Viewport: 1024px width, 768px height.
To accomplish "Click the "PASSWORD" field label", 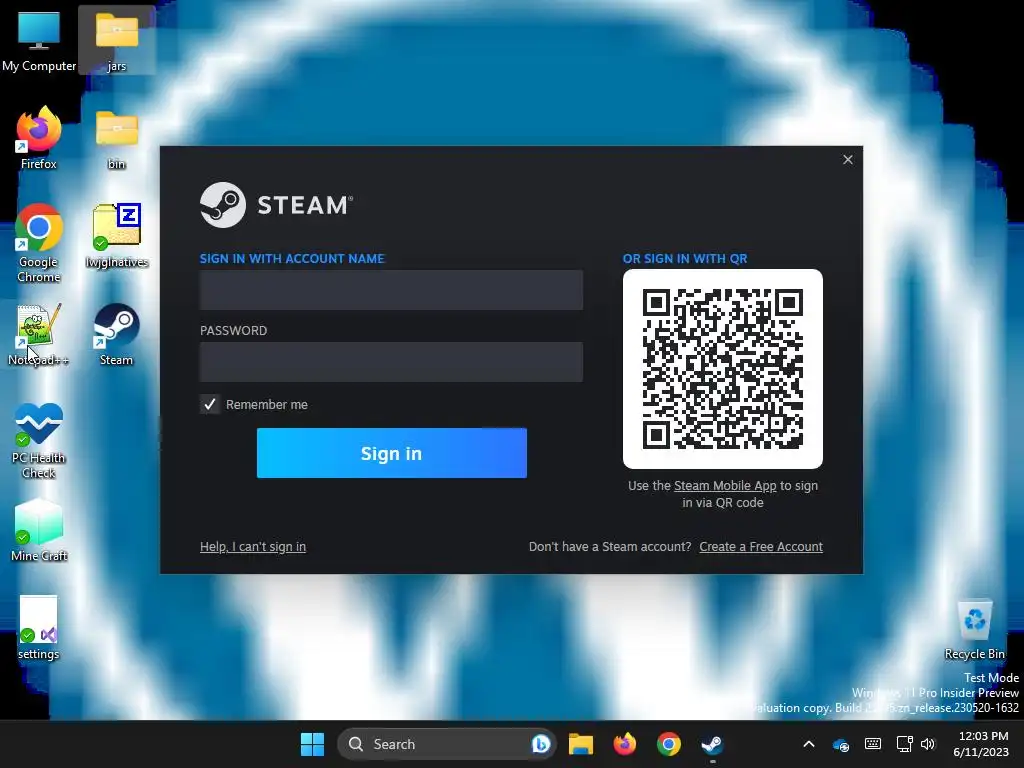I will click(x=233, y=330).
